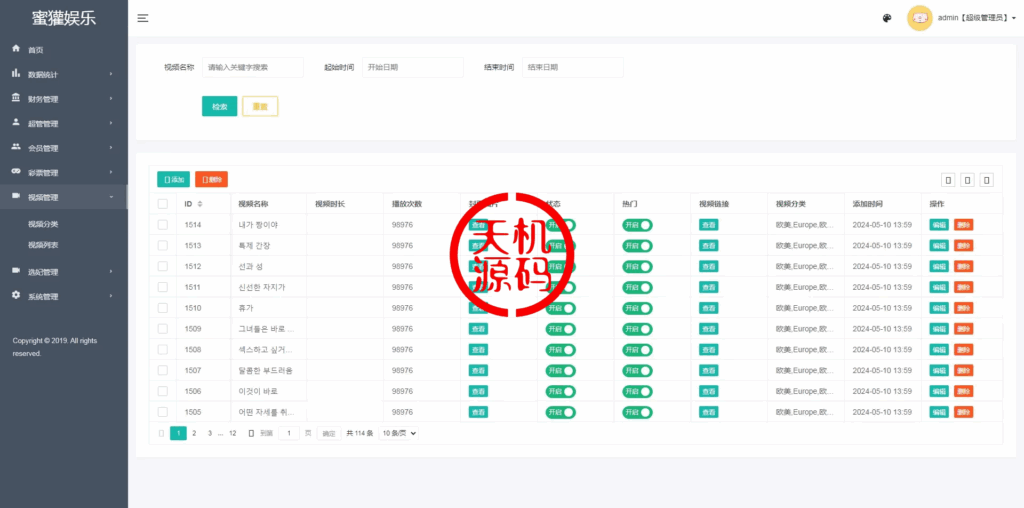The image size is (1024, 508).
Task: Click the last table tool icon at top right
Action: pyautogui.click(x=987, y=180)
